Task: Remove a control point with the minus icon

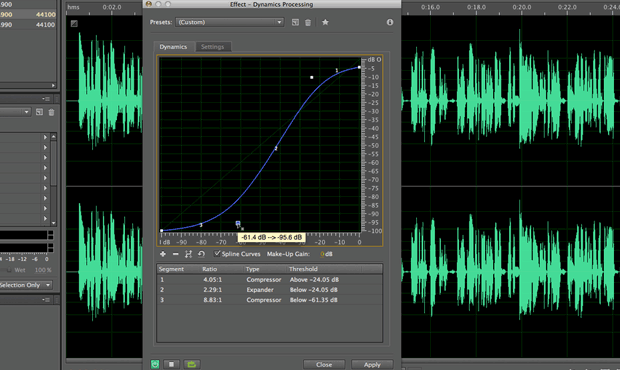Action: pos(176,254)
